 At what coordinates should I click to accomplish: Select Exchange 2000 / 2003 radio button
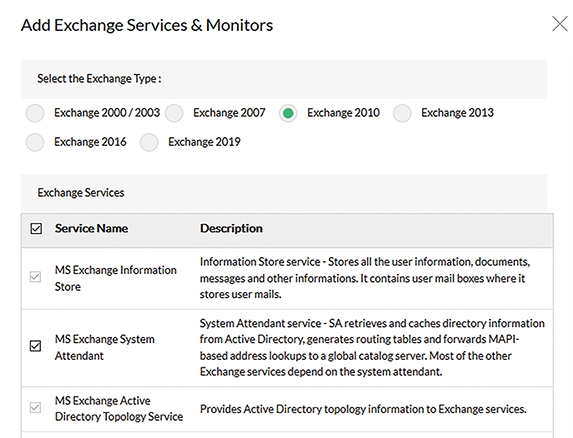pos(35,113)
